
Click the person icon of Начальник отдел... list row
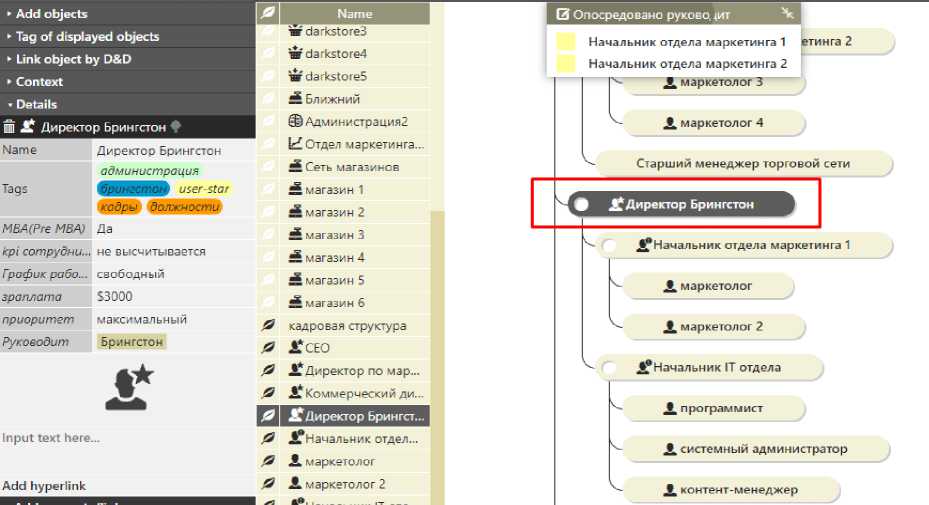point(295,438)
